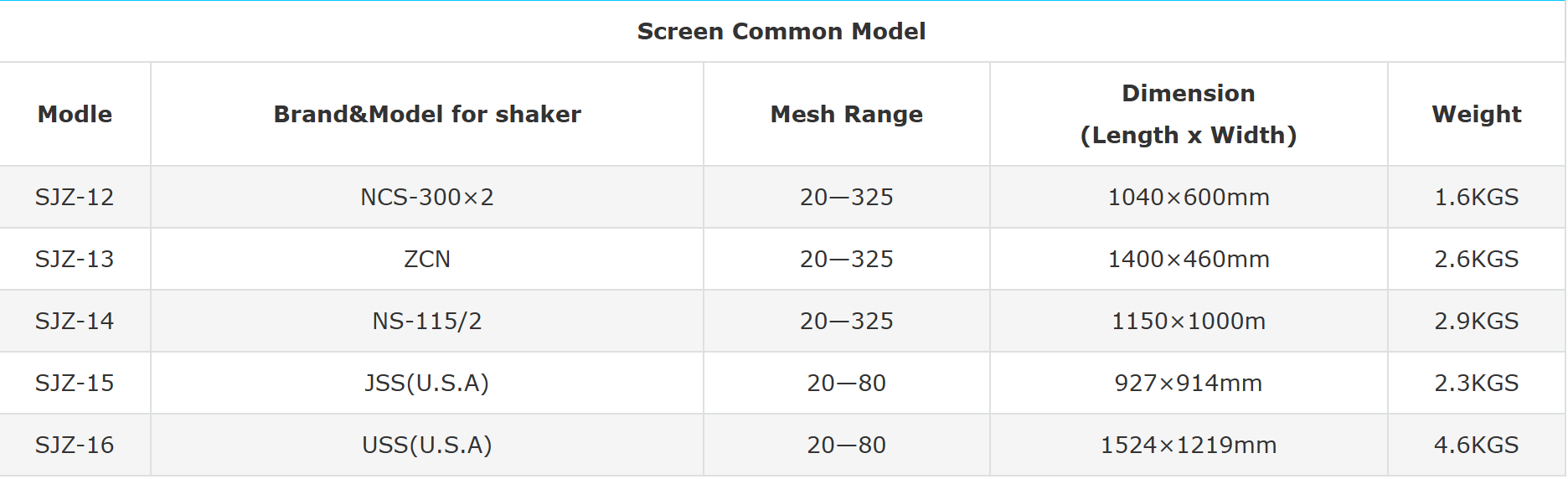The height and width of the screenshot is (479, 1568).
Task: Select the 4.6KGS weight cell
Action: pyautogui.click(x=1476, y=445)
